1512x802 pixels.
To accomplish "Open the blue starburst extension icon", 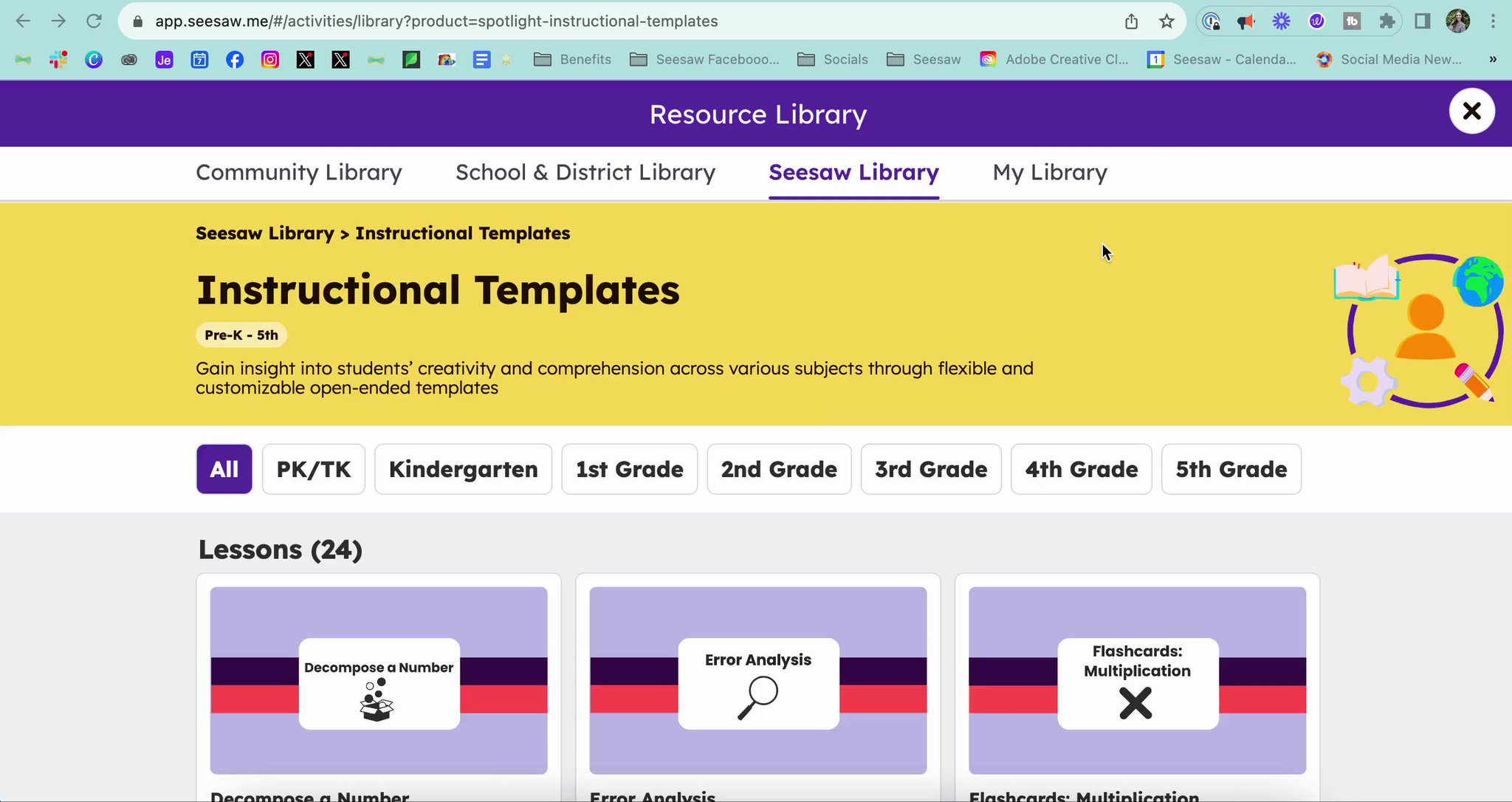I will (x=1282, y=21).
